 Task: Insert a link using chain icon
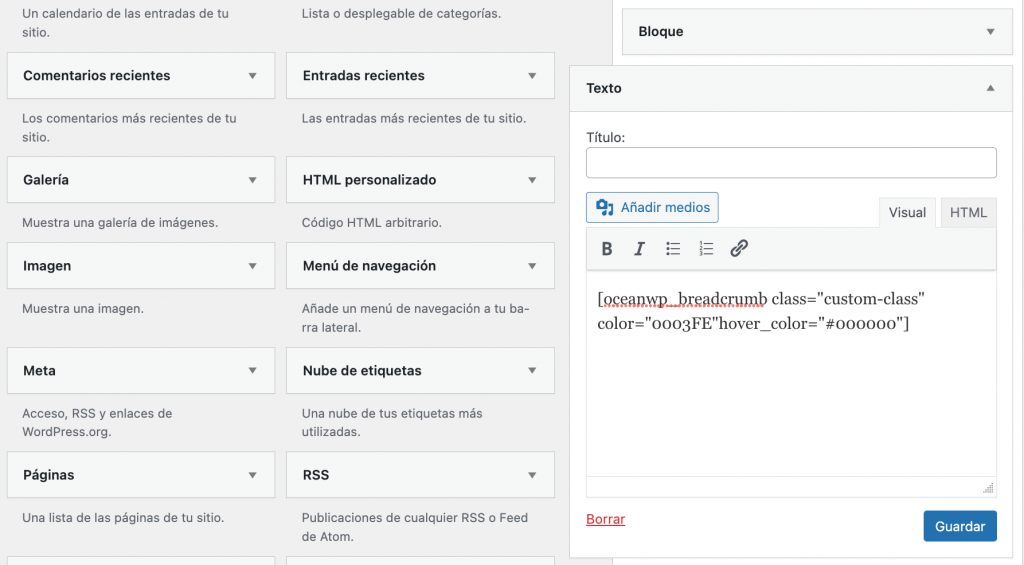[739, 249]
